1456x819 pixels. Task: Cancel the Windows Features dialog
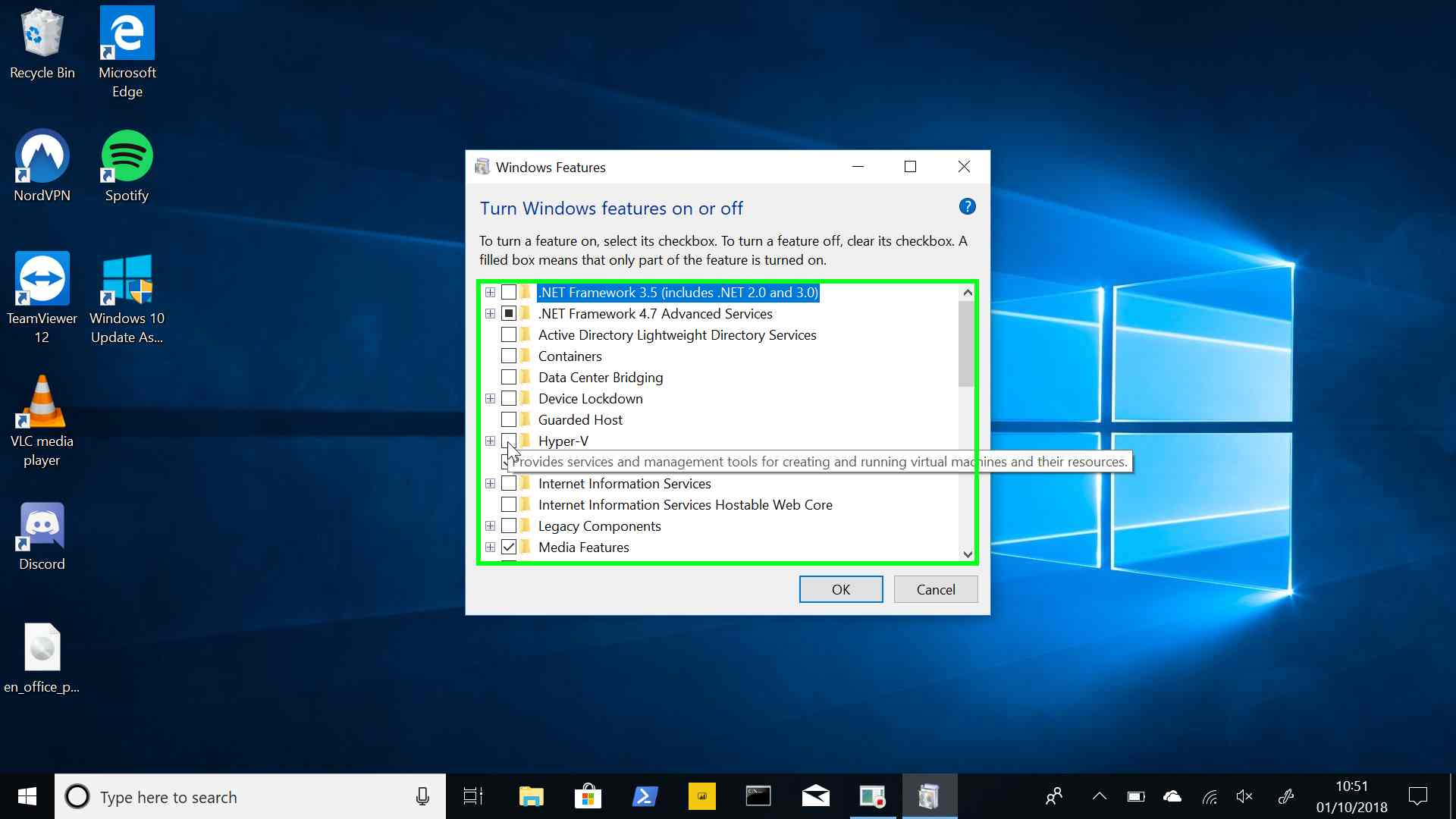pos(935,589)
